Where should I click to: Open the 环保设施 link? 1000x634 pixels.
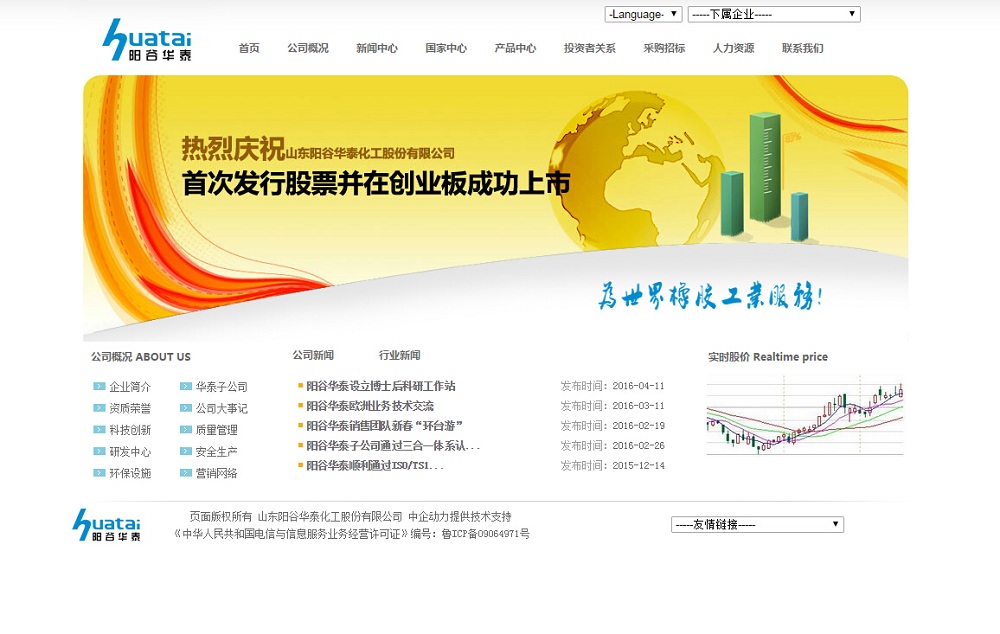[130, 473]
